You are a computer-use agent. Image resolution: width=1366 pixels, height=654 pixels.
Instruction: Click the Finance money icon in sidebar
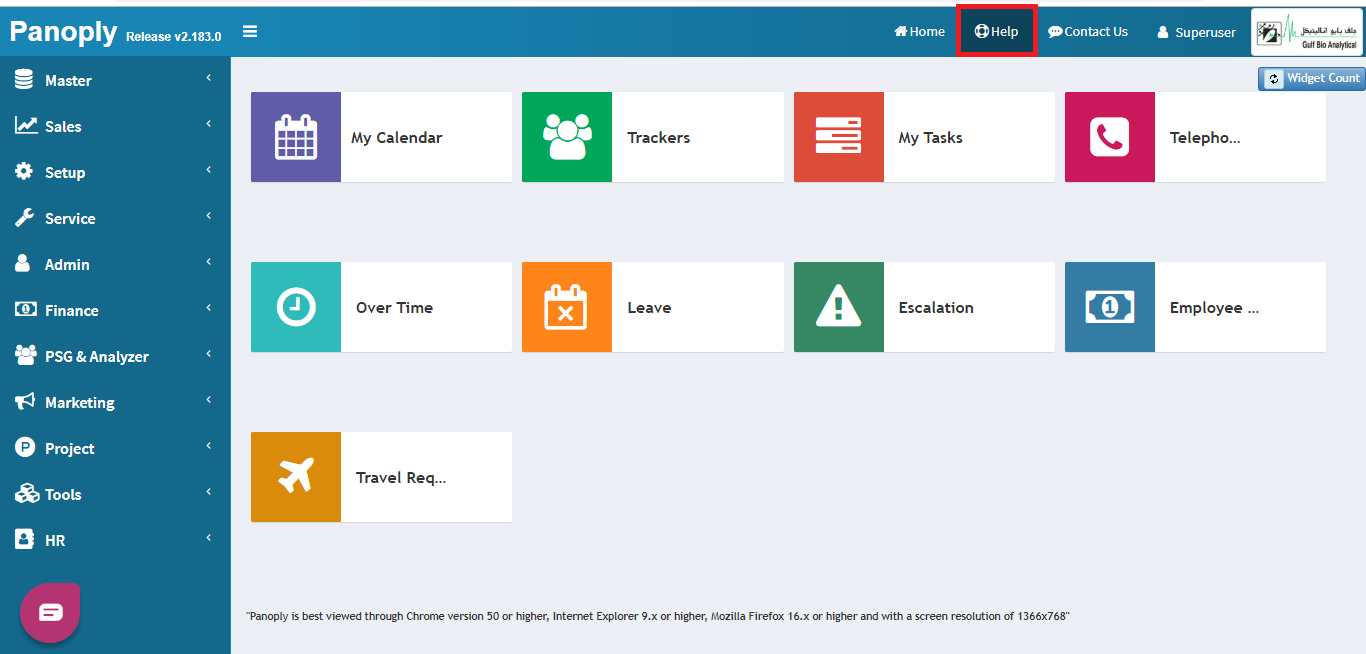[x=26, y=310]
